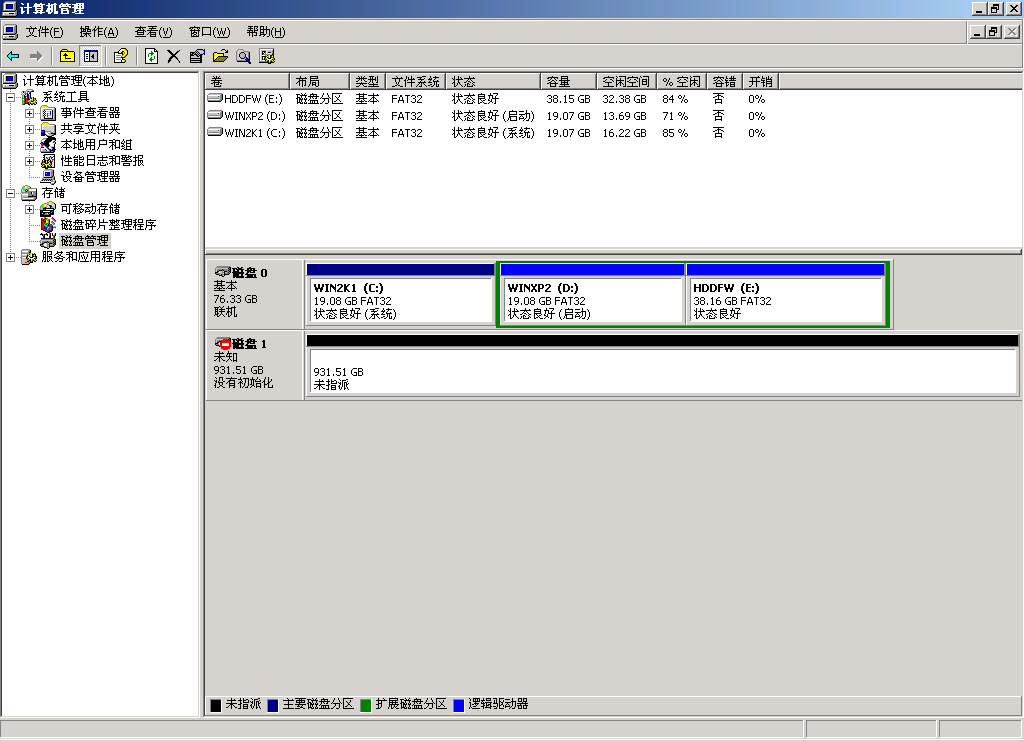
Task: Click the 设备管理器 icon
Action: click(x=48, y=177)
